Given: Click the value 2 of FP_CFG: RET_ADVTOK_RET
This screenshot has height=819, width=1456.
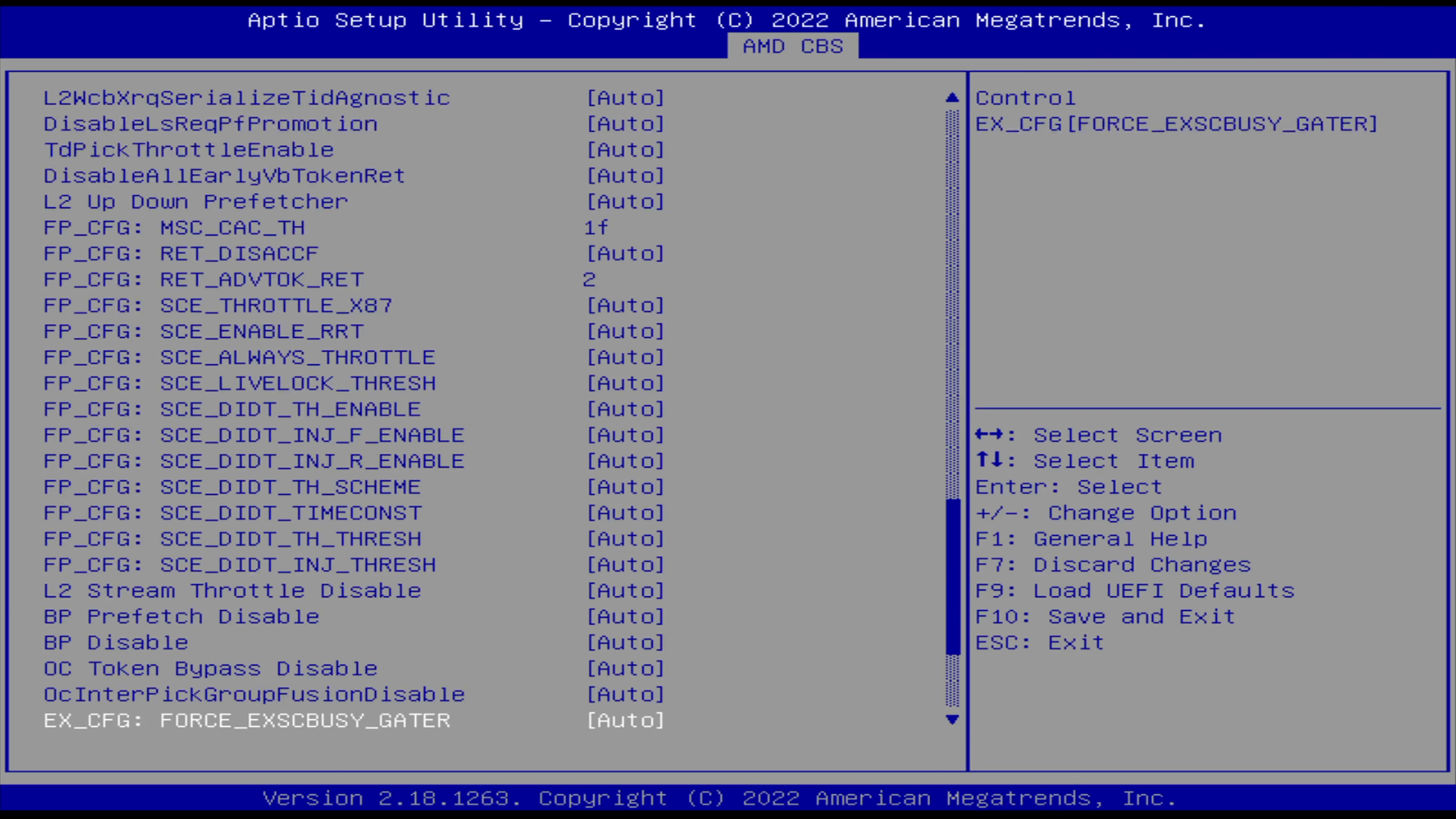Looking at the screenshot, I should point(590,280).
